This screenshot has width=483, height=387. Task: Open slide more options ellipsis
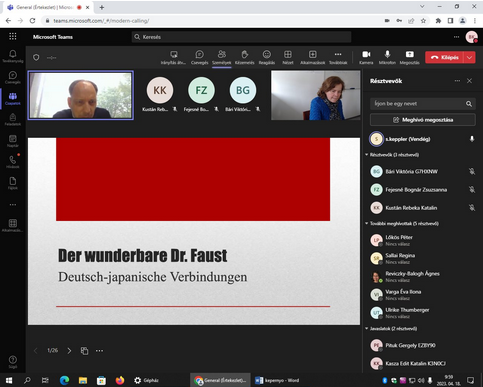[99, 351]
